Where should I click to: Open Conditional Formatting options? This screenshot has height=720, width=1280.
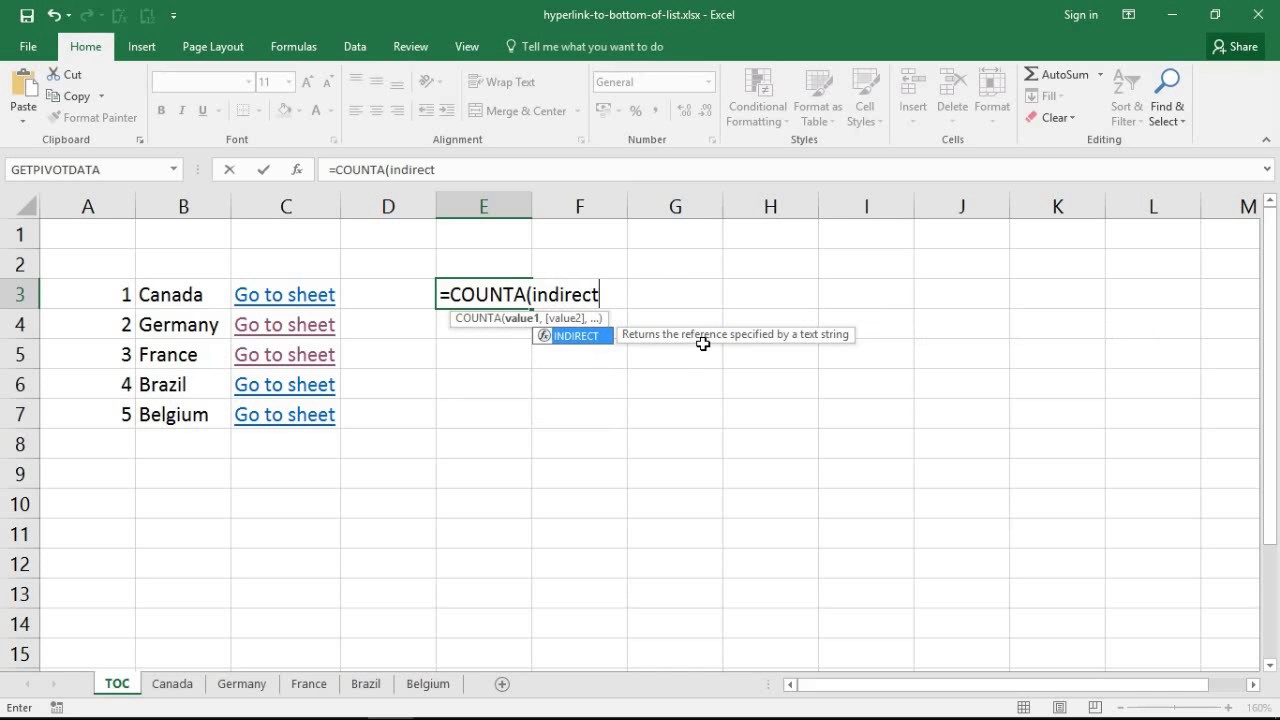click(757, 97)
